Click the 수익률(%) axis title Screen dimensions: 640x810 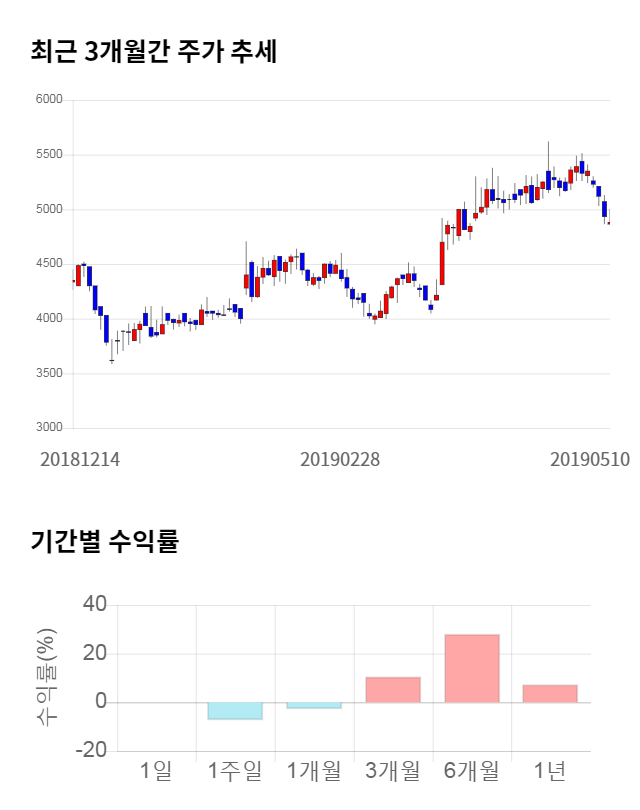click(x=46, y=677)
